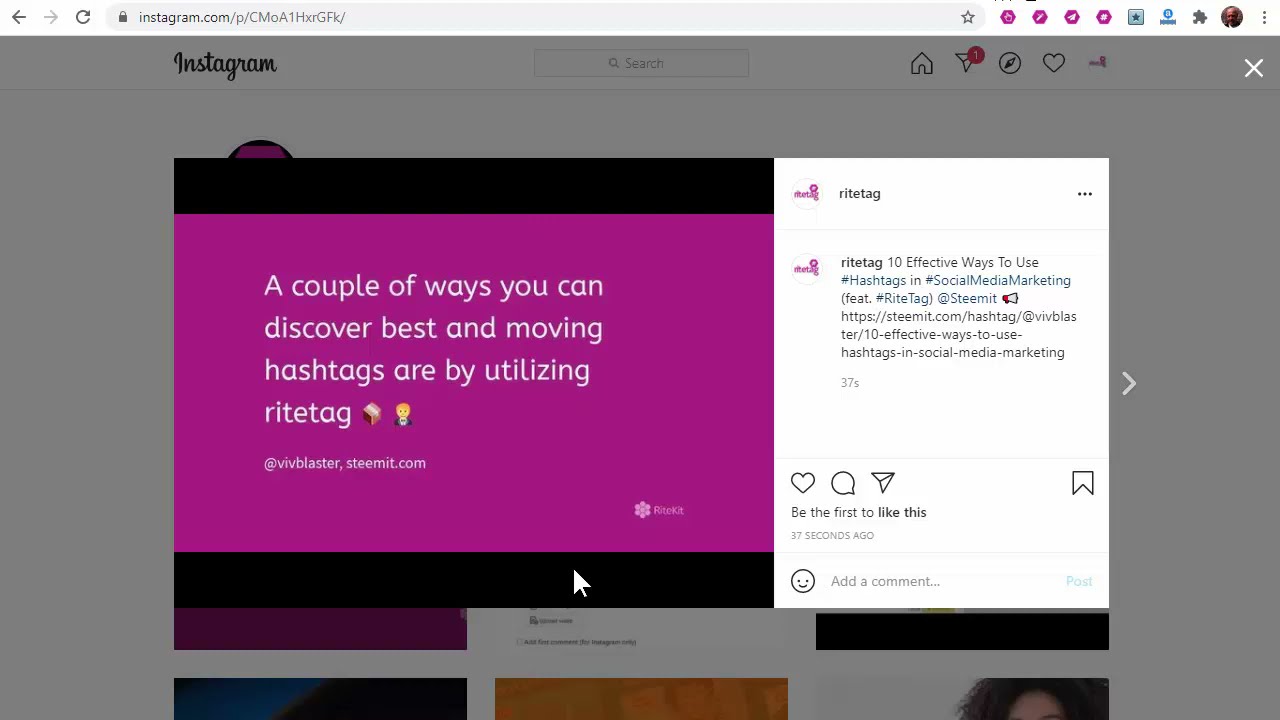Open the Chrome profile avatar
This screenshot has width=1280, height=720.
click(x=1232, y=17)
